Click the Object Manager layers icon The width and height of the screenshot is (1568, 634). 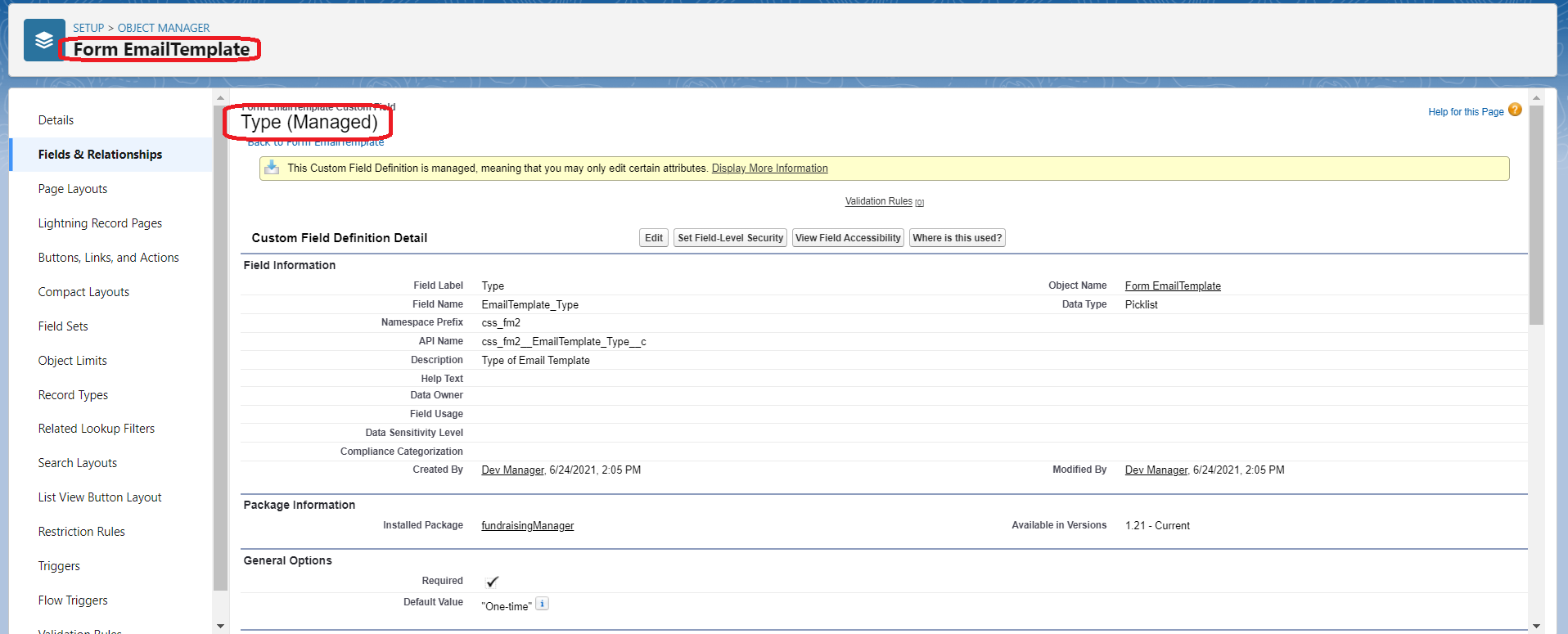point(44,40)
